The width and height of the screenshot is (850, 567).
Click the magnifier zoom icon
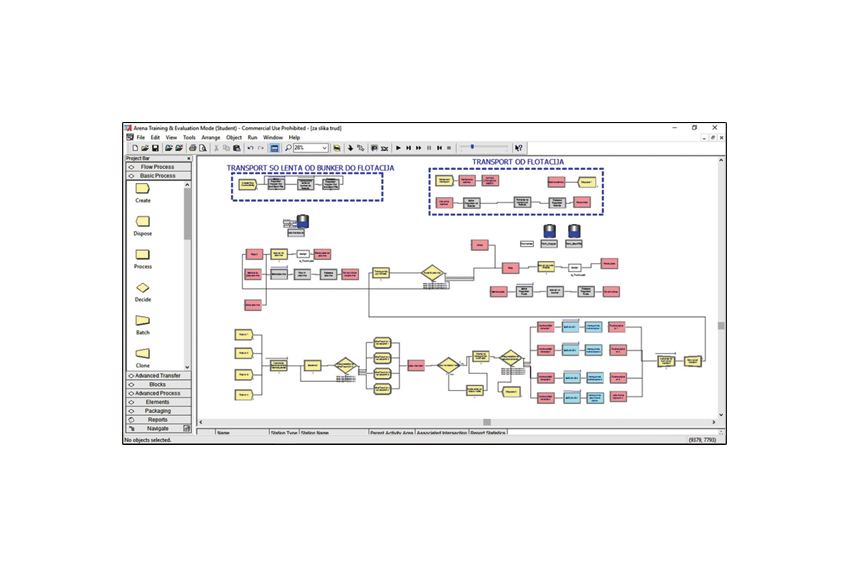coord(288,147)
